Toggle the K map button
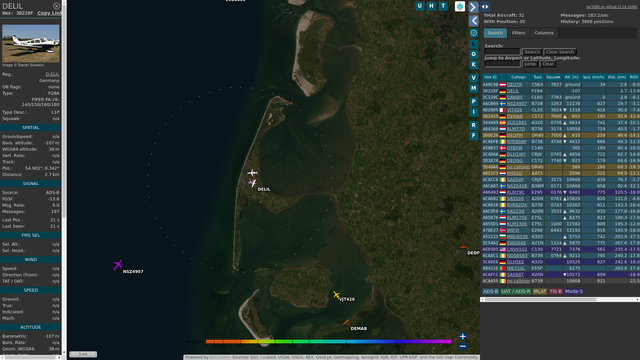This screenshot has height=360, width=640. click(473, 64)
